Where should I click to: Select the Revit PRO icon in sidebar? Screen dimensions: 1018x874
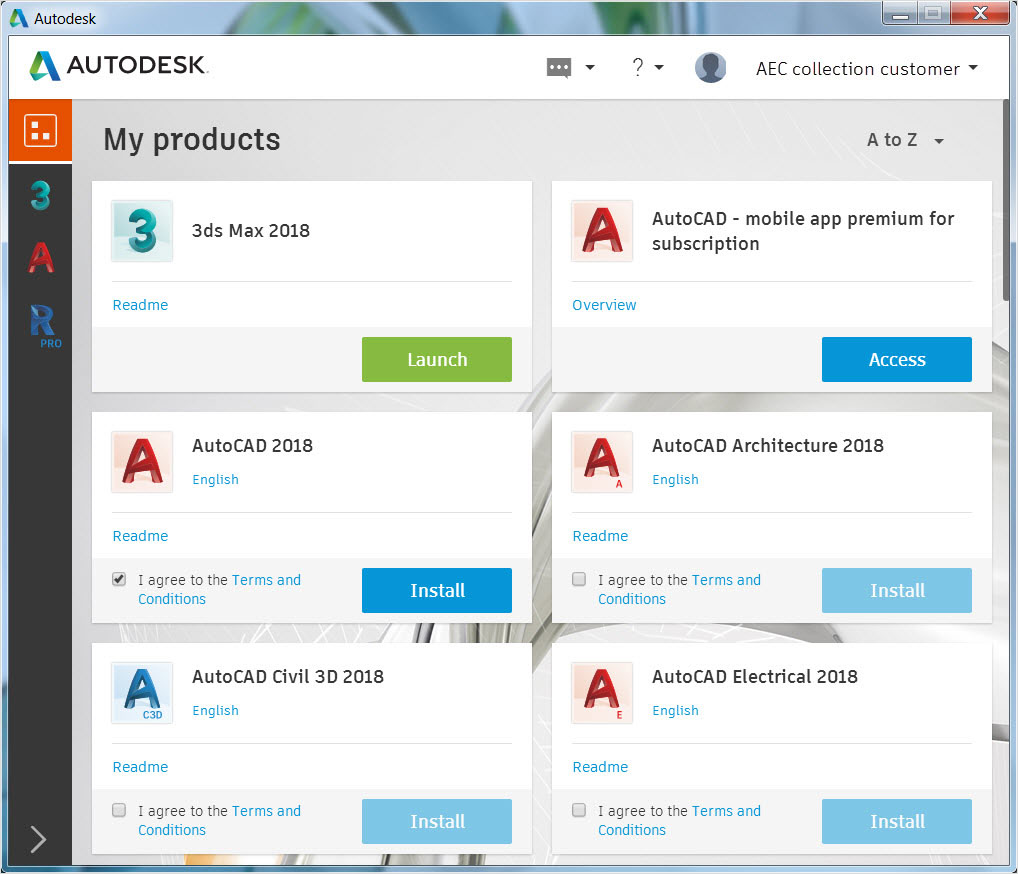44,326
